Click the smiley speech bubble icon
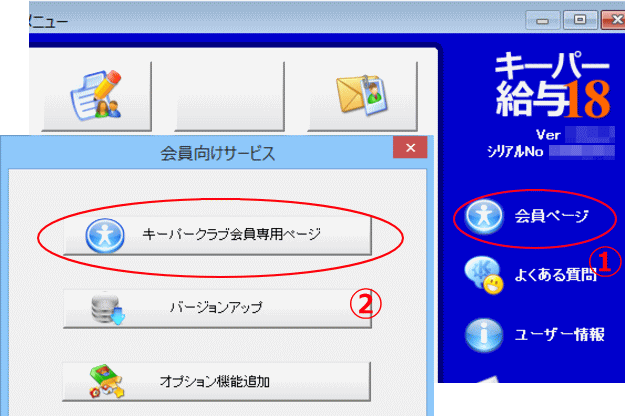Screen dimensions: 625x416 (x=483, y=276)
